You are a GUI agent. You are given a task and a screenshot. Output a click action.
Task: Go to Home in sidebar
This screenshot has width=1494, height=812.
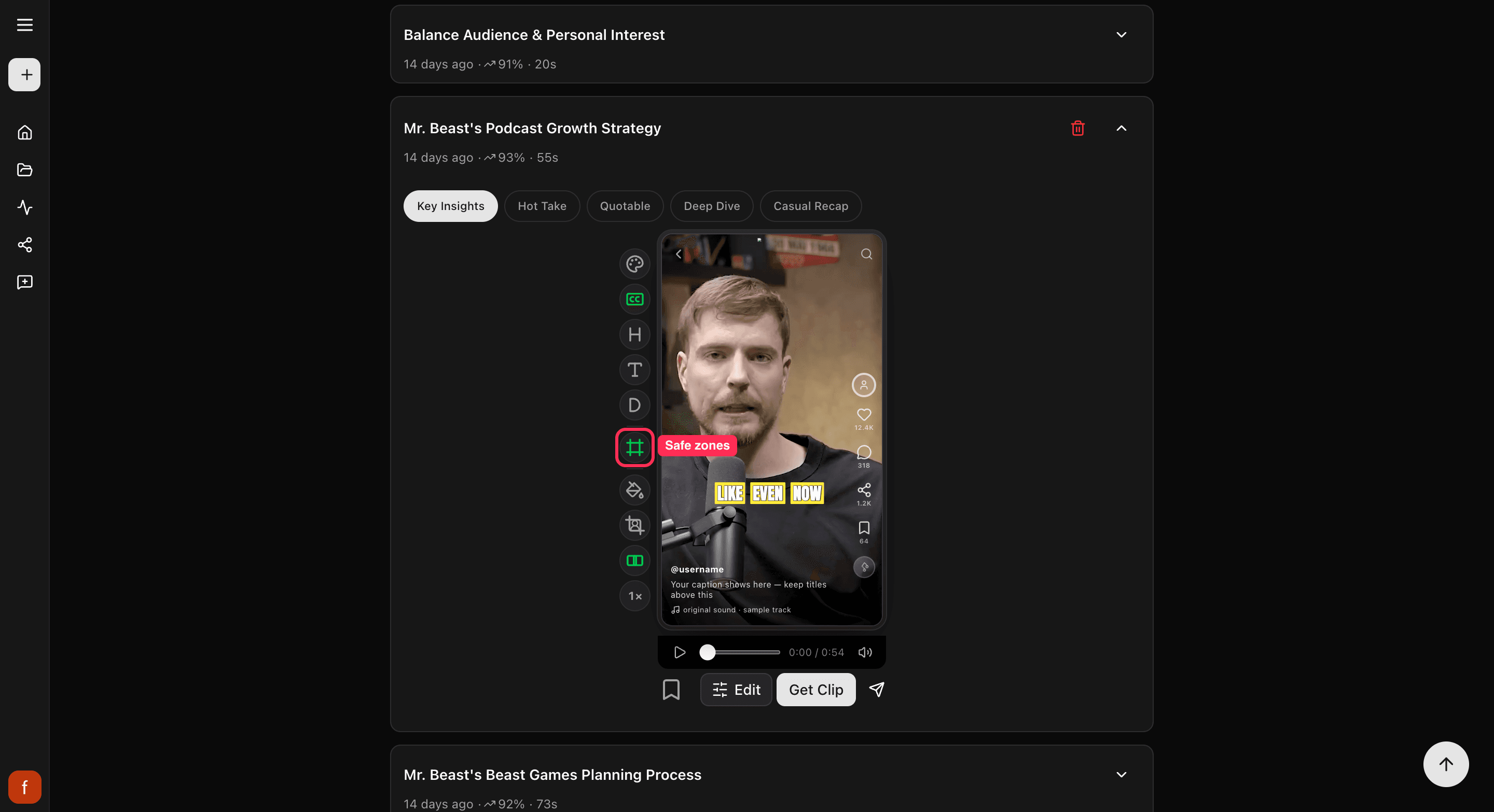point(24,133)
